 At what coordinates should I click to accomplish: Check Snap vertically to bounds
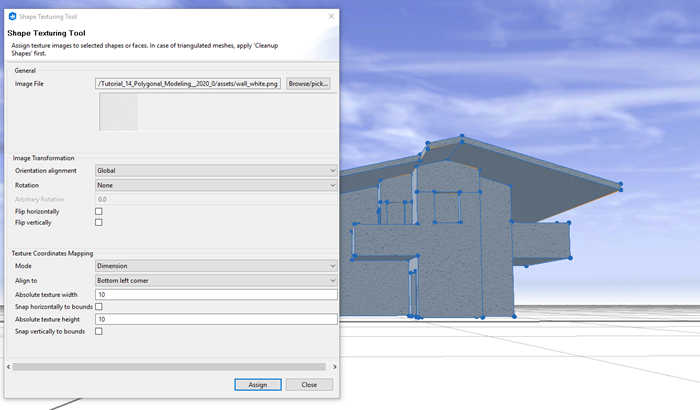click(x=99, y=331)
